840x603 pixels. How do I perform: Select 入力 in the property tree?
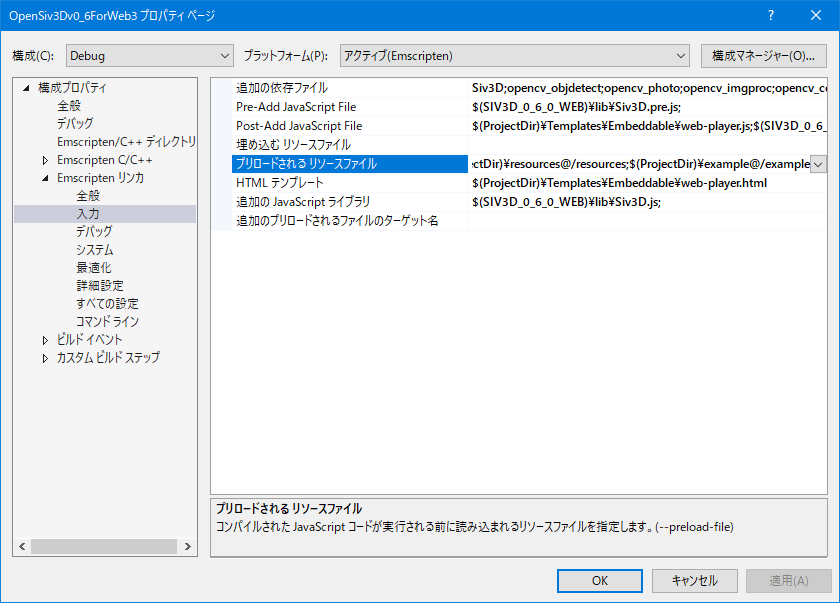pos(88,214)
